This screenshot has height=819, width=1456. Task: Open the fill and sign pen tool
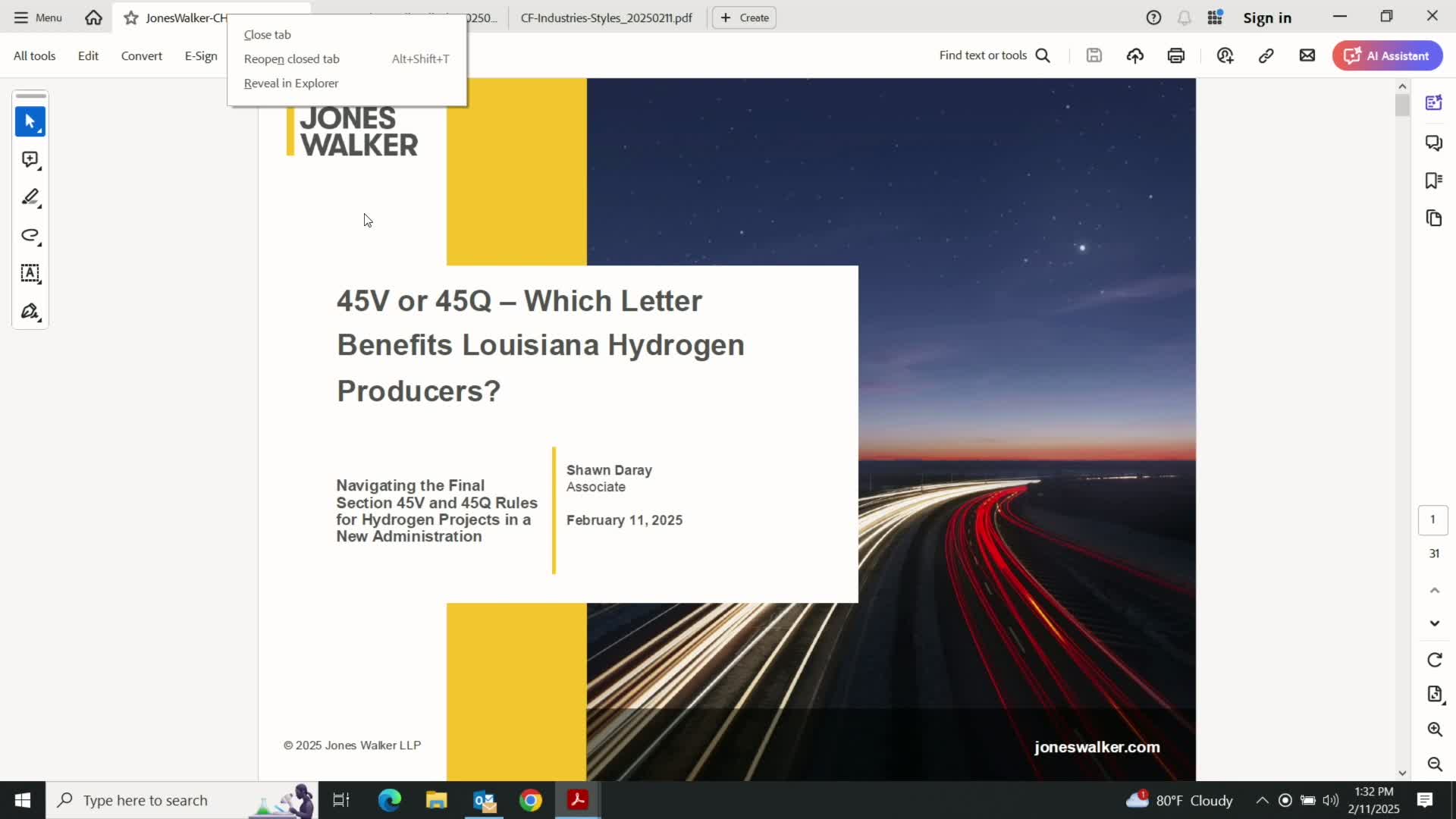coord(30,312)
